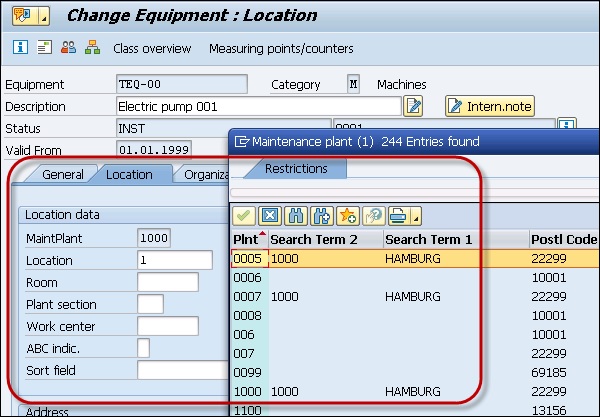The image size is (600, 417).
Task: Click the star Add to Favorites icon
Action: [x=347, y=215]
